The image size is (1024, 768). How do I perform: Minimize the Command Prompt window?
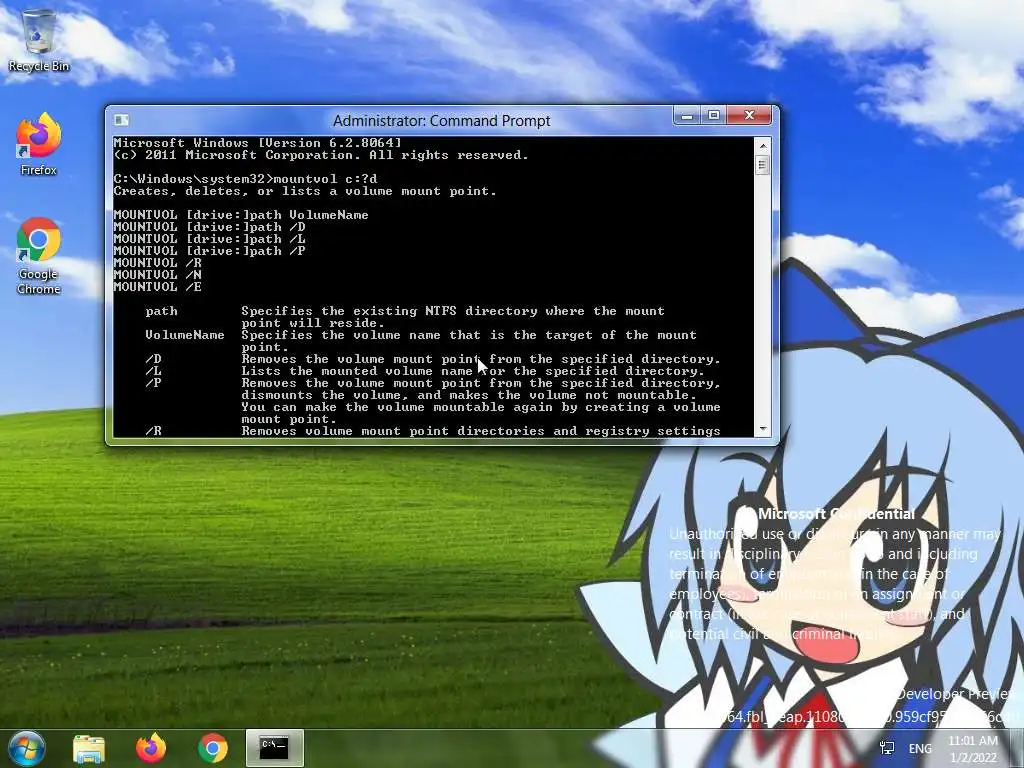tap(686, 116)
